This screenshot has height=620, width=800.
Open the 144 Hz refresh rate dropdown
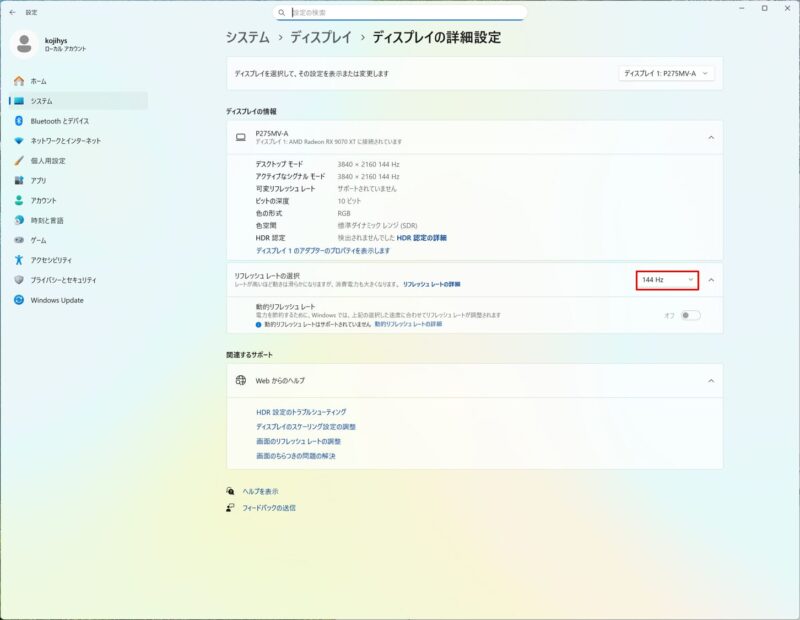click(x=667, y=280)
